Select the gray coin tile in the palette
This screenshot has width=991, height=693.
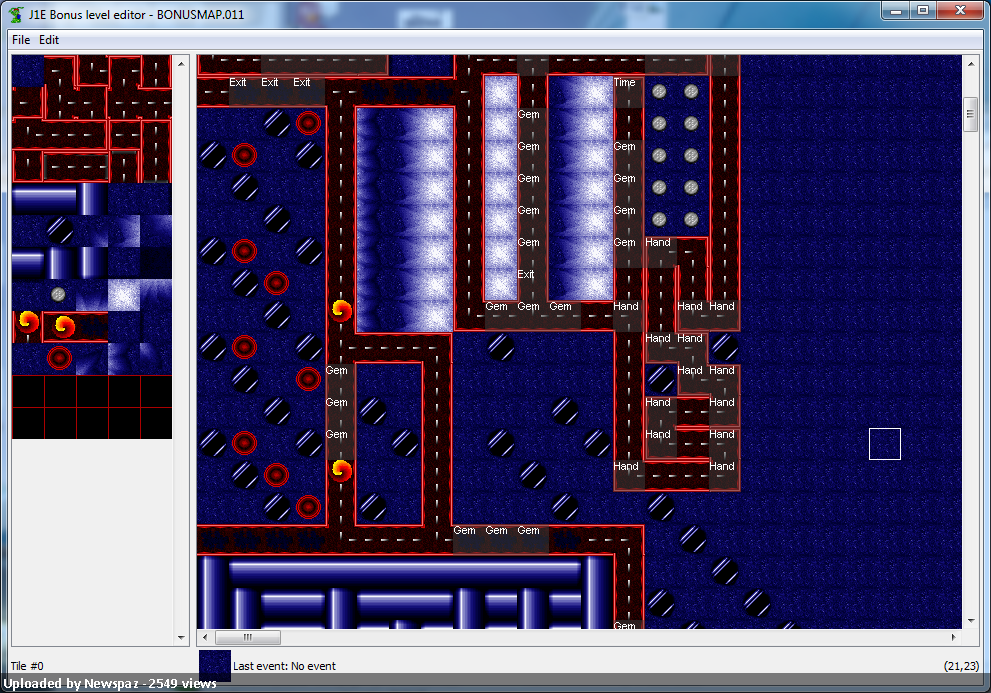[59, 294]
